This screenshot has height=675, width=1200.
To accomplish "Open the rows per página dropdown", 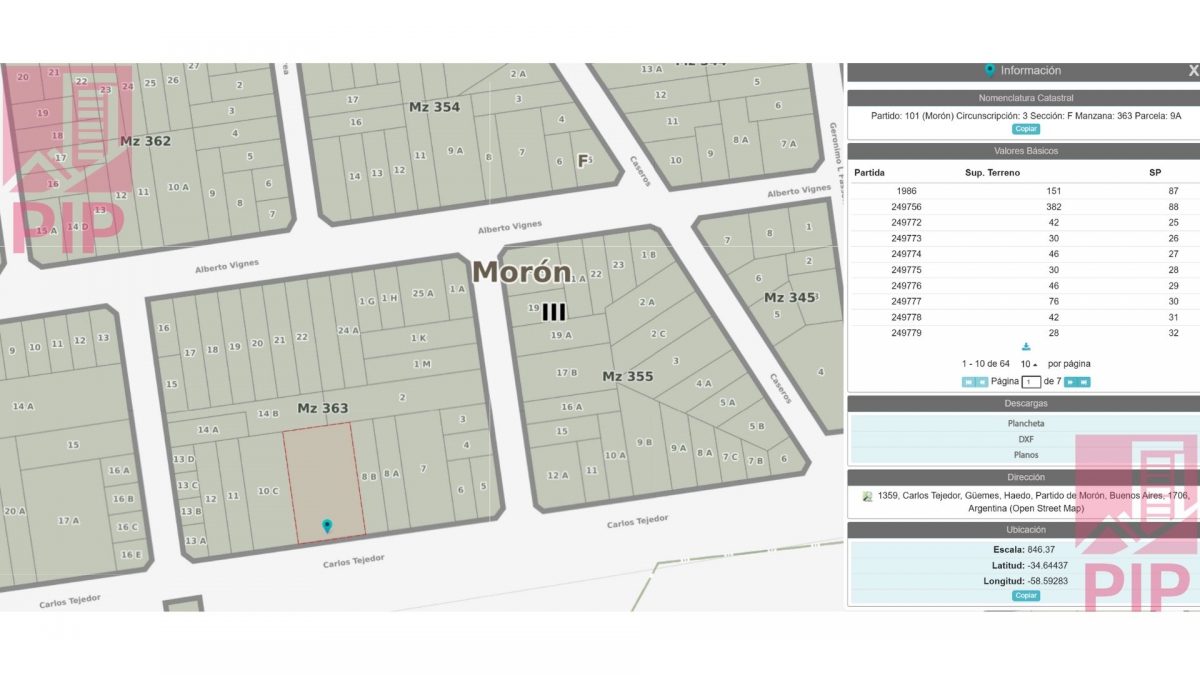I will click(x=1029, y=364).
